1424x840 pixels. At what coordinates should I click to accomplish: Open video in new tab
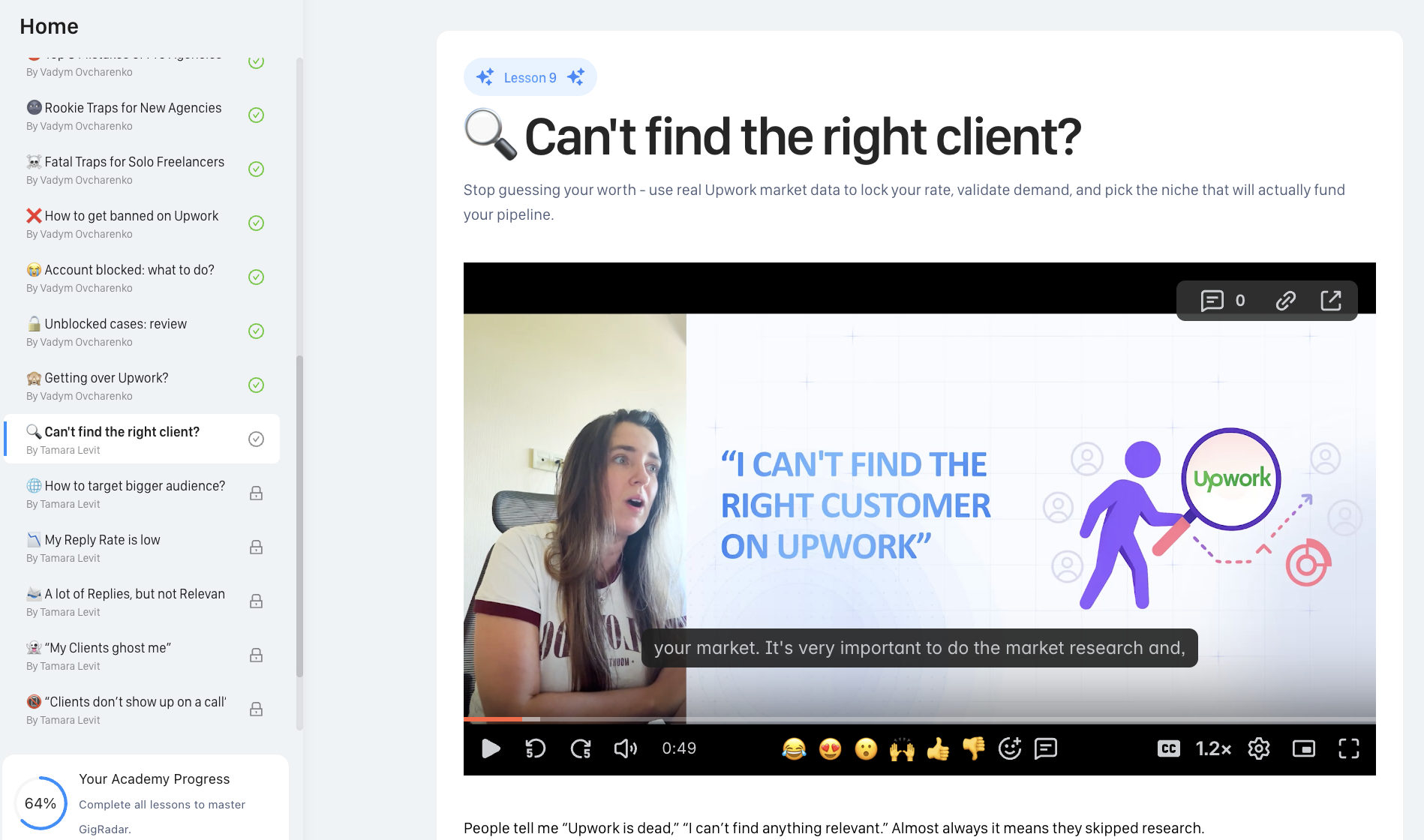tap(1331, 301)
